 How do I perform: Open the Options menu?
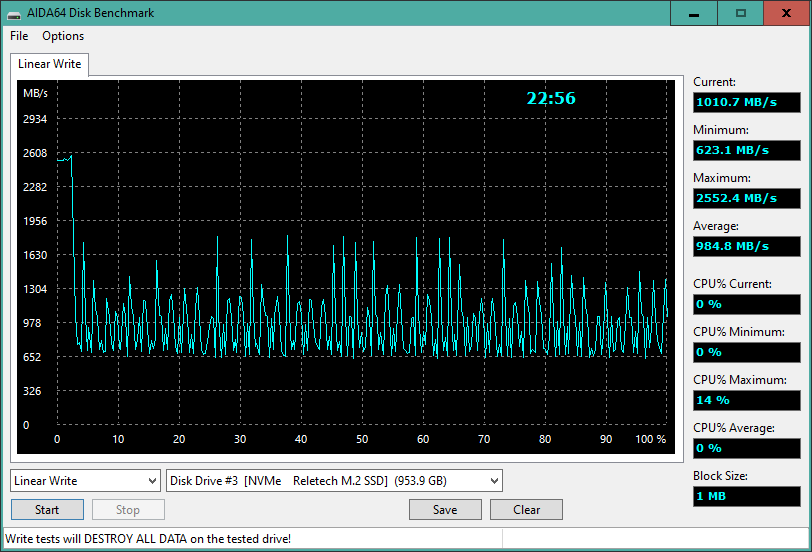63,36
